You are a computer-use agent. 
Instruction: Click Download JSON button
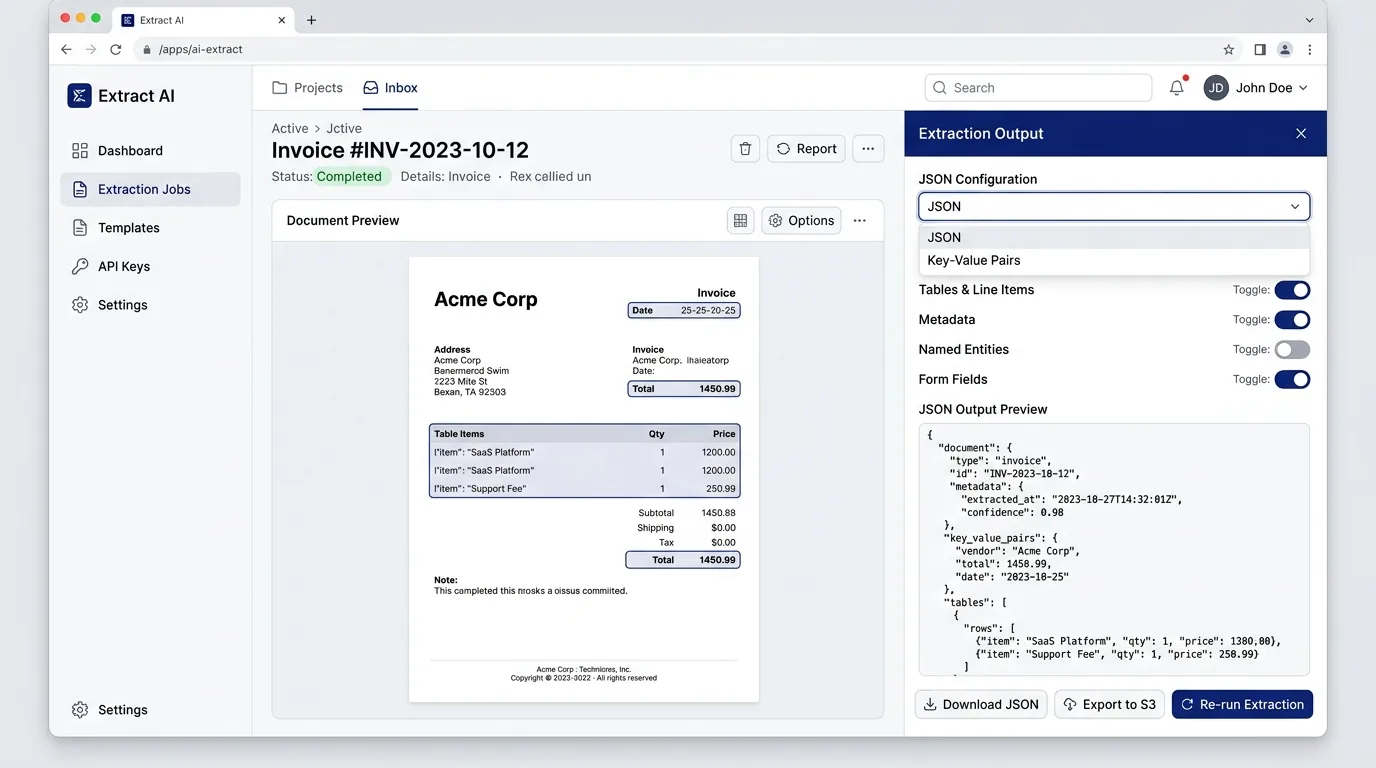tap(981, 704)
